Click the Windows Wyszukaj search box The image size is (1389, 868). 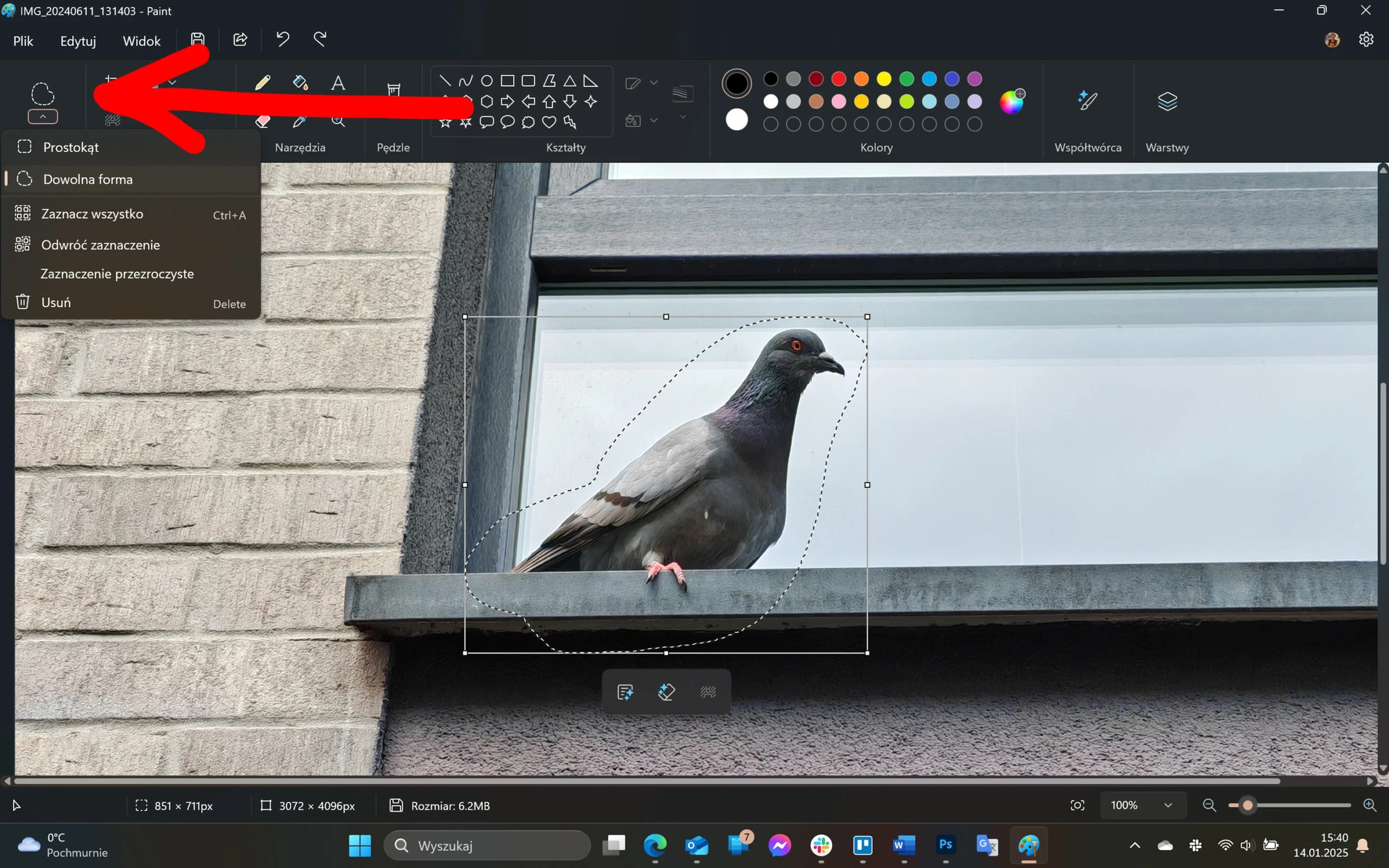[487, 846]
